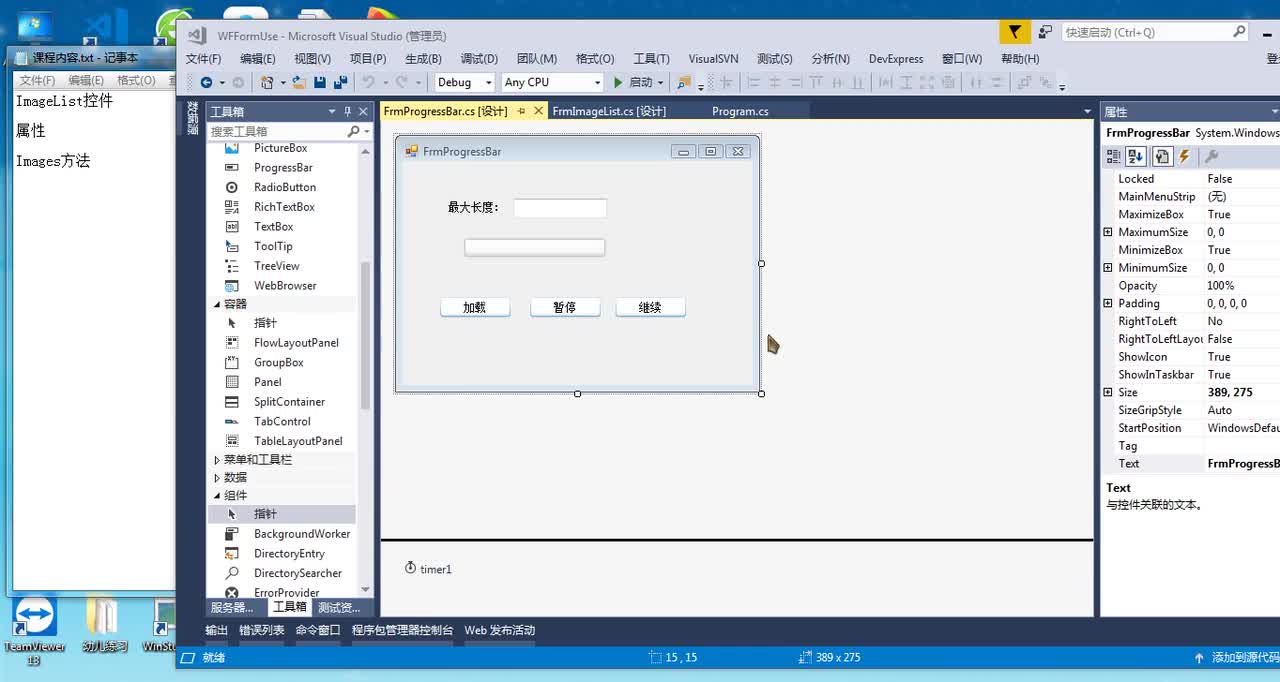Click the New Project toolbar icon
Image resolution: width=1280 pixels, height=682 pixels.
click(267, 82)
